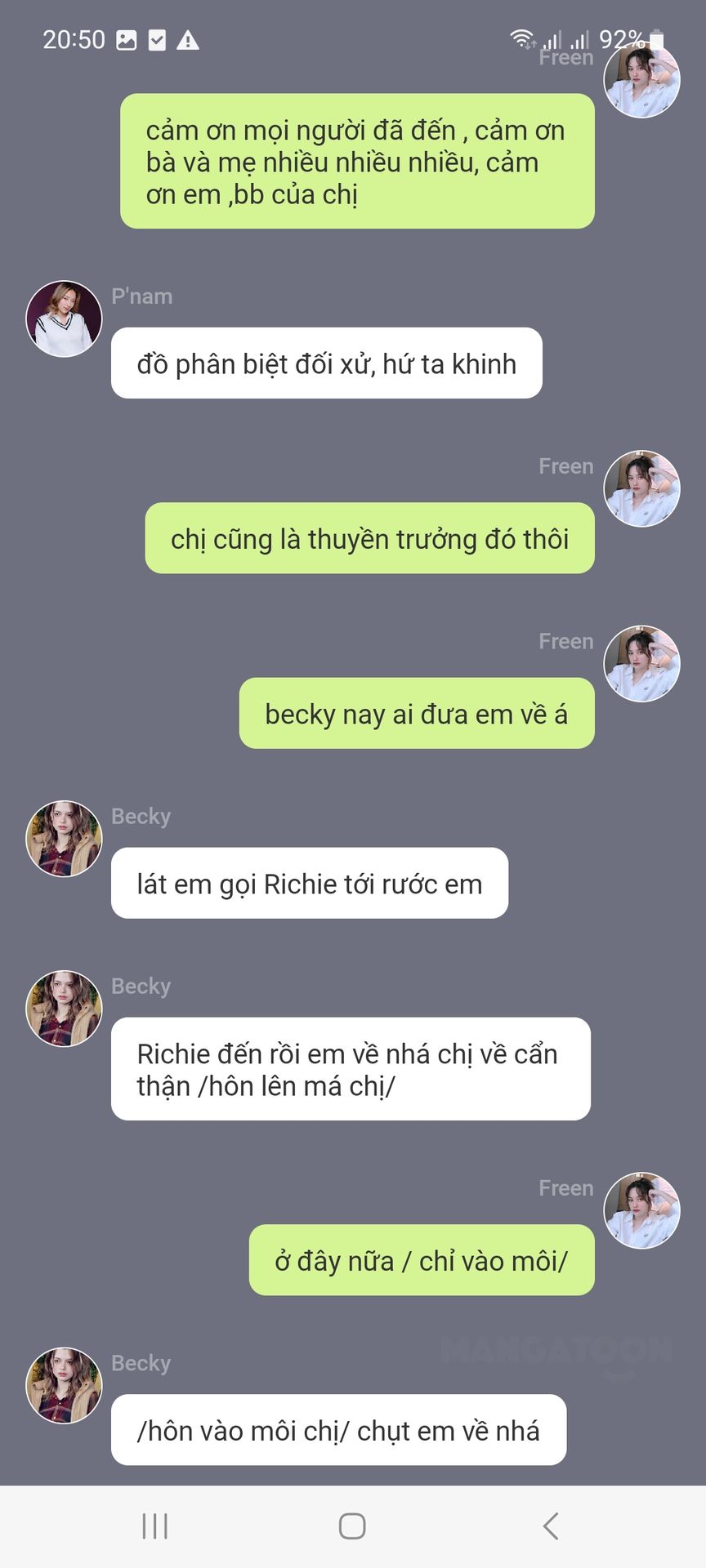Tap the Wi-Fi signal status icon

pyautogui.click(x=522, y=38)
